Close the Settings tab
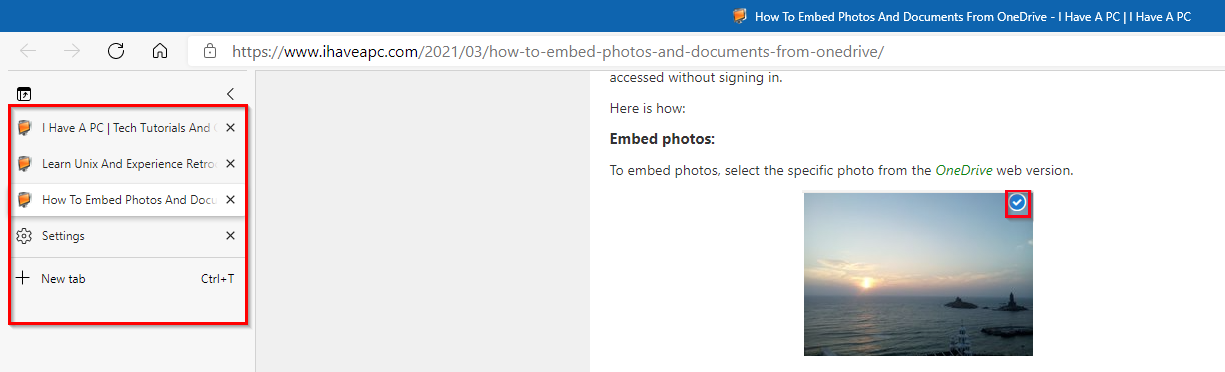The height and width of the screenshot is (372, 1225). pos(230,236)
